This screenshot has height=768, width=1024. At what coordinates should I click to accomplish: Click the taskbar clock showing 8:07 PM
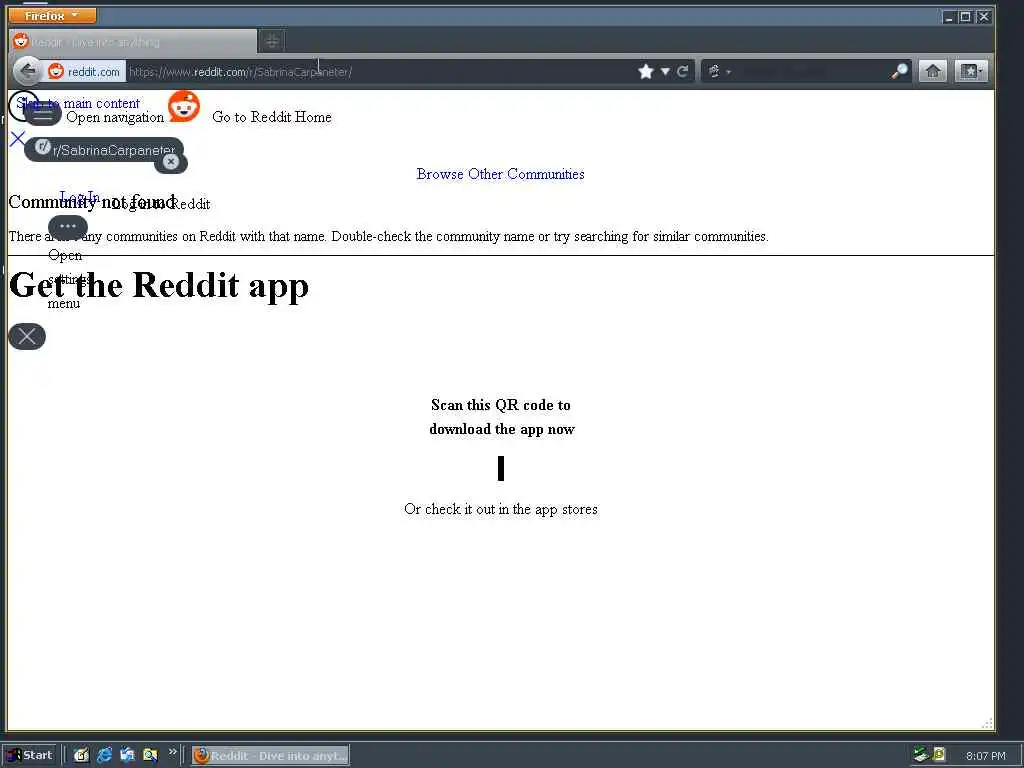tap(985, 756)
